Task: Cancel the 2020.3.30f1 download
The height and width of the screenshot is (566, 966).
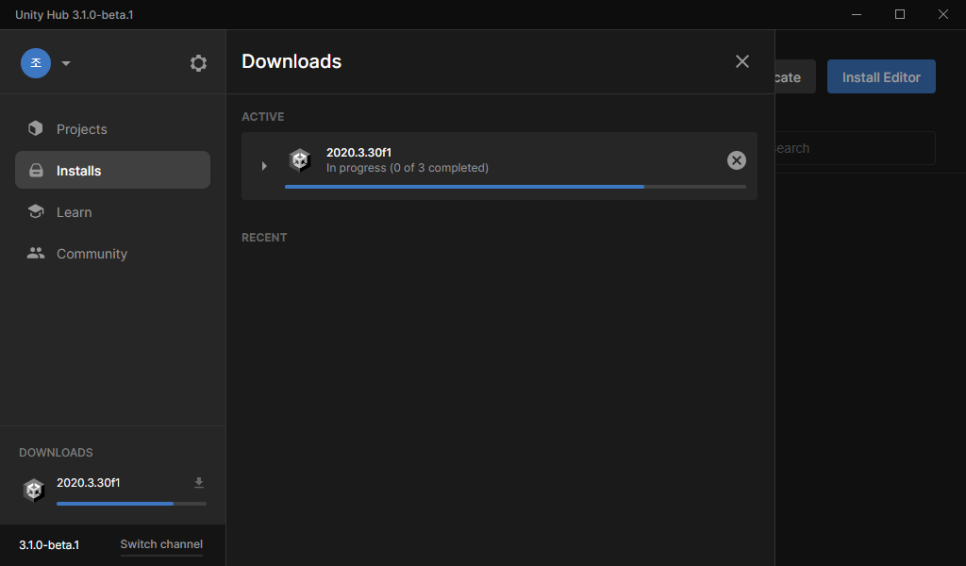Action: (x=736, y=160)
